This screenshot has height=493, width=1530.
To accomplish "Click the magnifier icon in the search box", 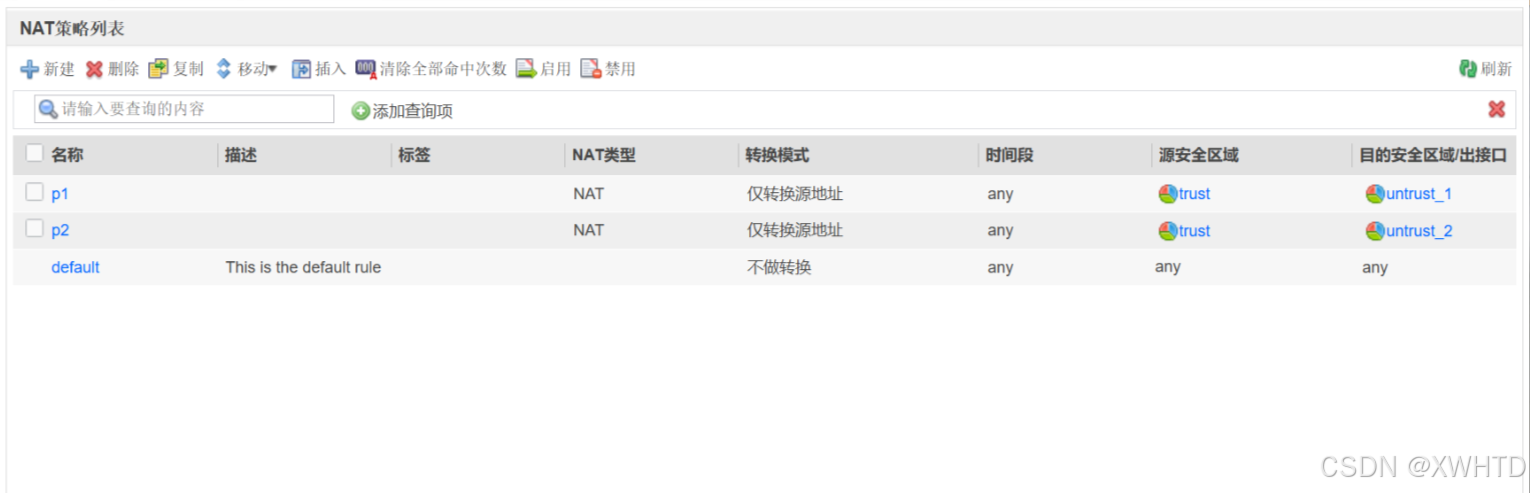I will (48, 109).
